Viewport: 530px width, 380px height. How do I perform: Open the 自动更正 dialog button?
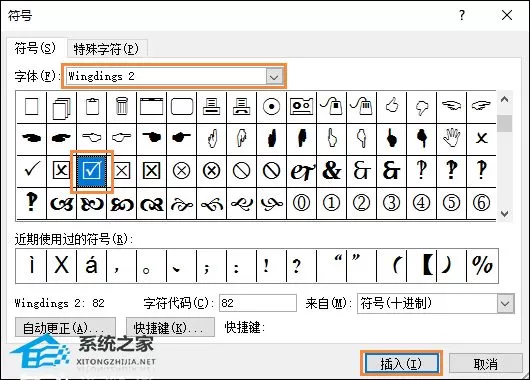coord(65,327)
